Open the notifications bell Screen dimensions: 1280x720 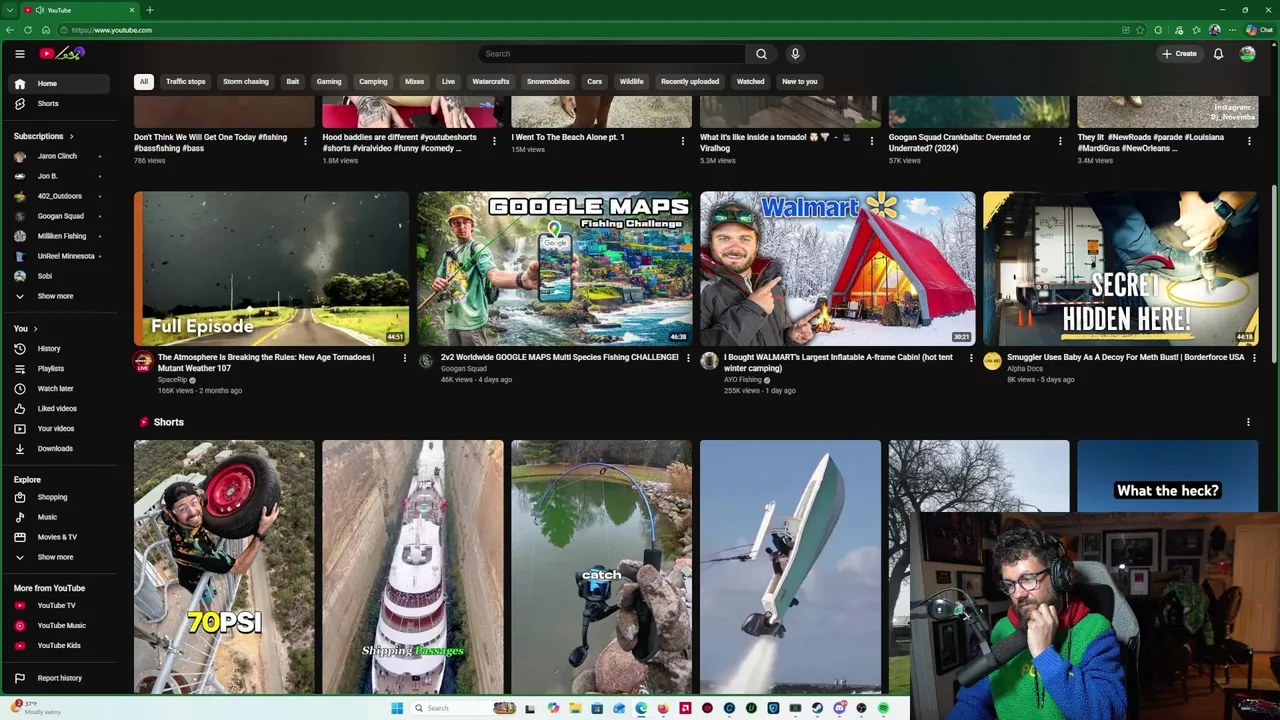1218,54
